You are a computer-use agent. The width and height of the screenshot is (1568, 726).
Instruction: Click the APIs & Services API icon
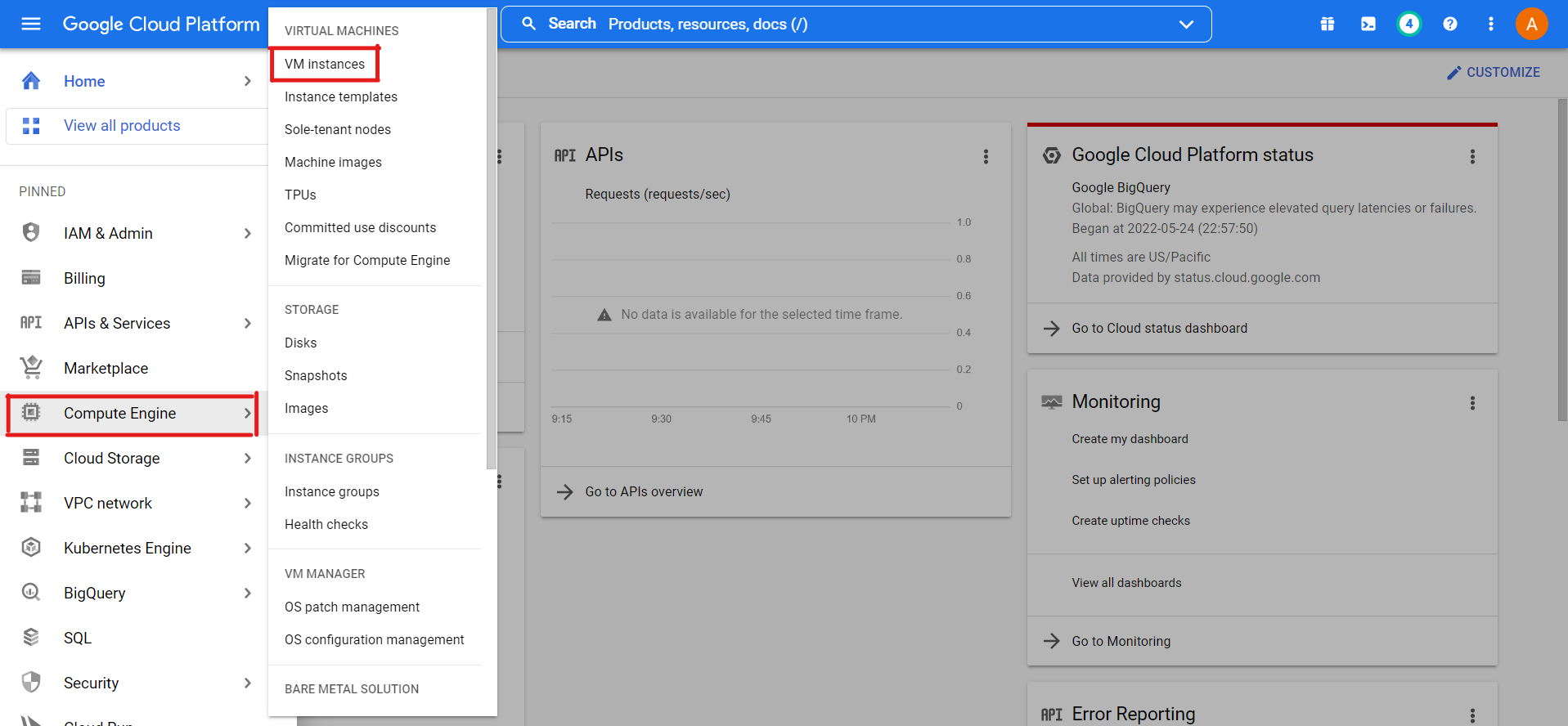(31, 323)
